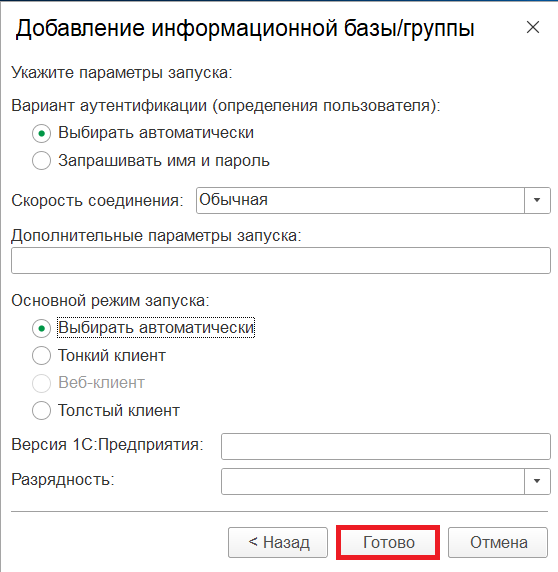This screenshot has height=572, width=558.
Task: Select launch mode 'Выбирать автоматически' radio
Action: click(41, 328)
